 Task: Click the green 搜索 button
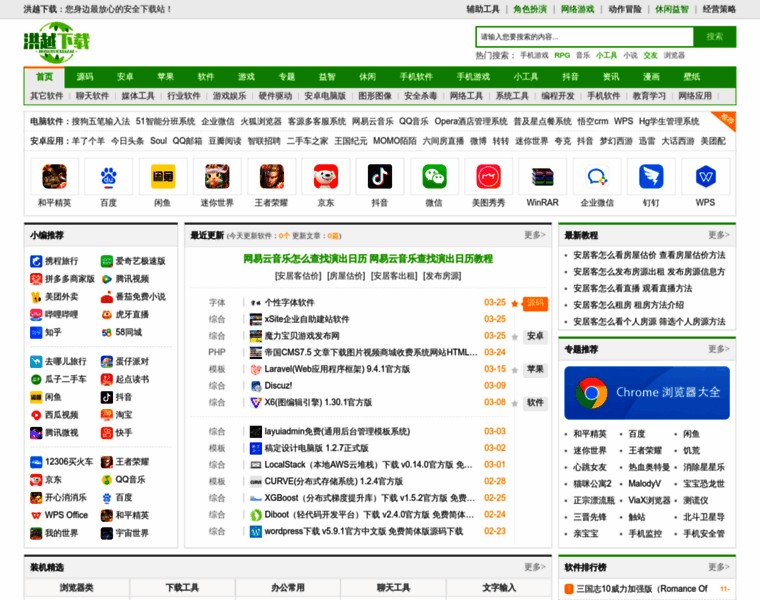click(x=714, y=37)
